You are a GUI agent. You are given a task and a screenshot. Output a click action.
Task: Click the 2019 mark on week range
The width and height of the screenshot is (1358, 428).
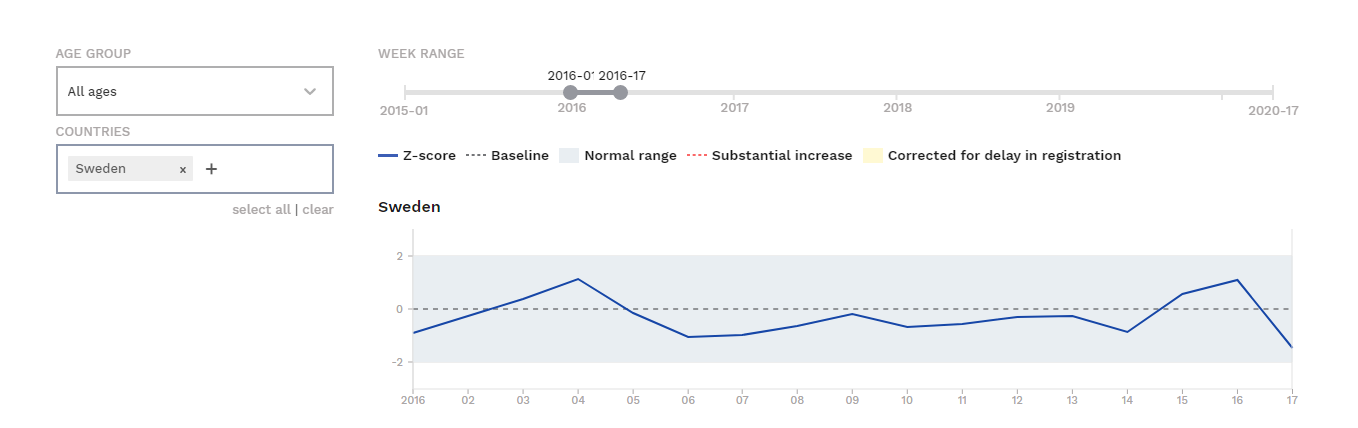[x=1060, y=107]
